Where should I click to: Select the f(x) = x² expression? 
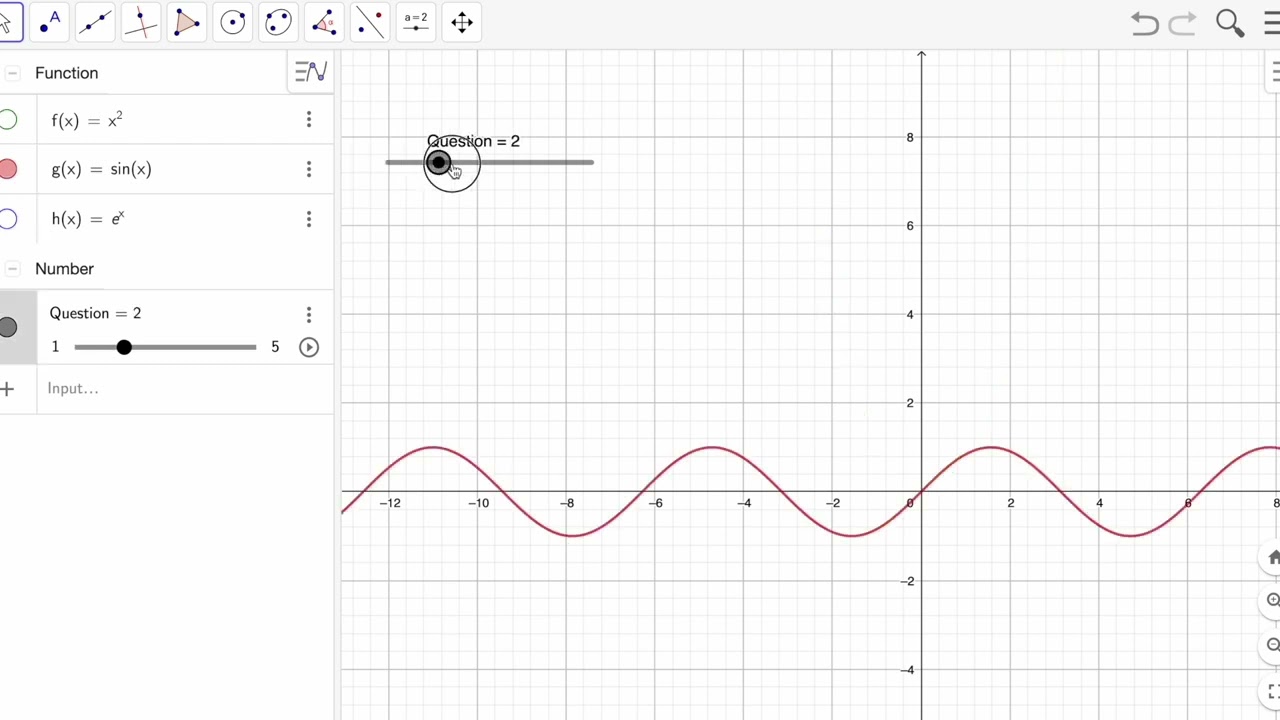coord(87,120)
